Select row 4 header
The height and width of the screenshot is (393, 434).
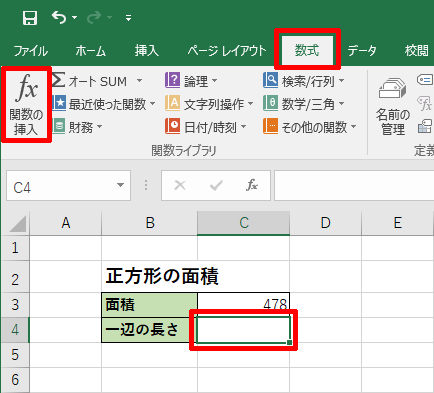(x=15, y=330)
